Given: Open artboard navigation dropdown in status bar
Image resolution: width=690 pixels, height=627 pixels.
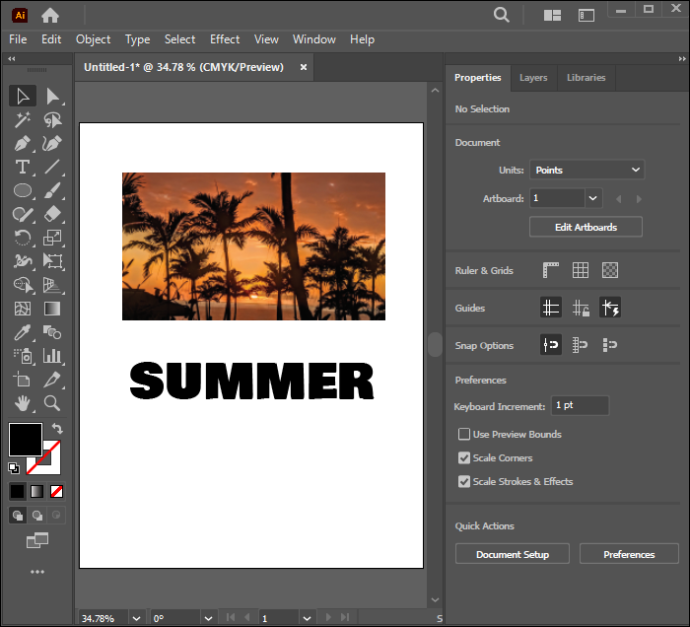Looking at the screenshot, I should pyautogui.click(x=307, y=618).
